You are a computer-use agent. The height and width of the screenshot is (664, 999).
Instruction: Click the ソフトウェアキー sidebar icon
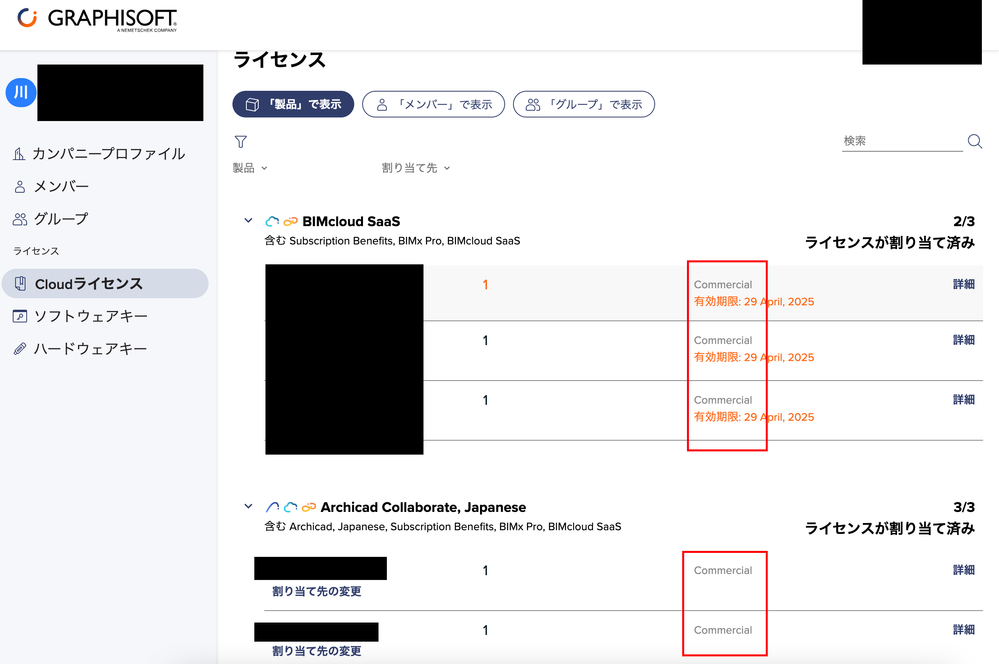[20, 316]
